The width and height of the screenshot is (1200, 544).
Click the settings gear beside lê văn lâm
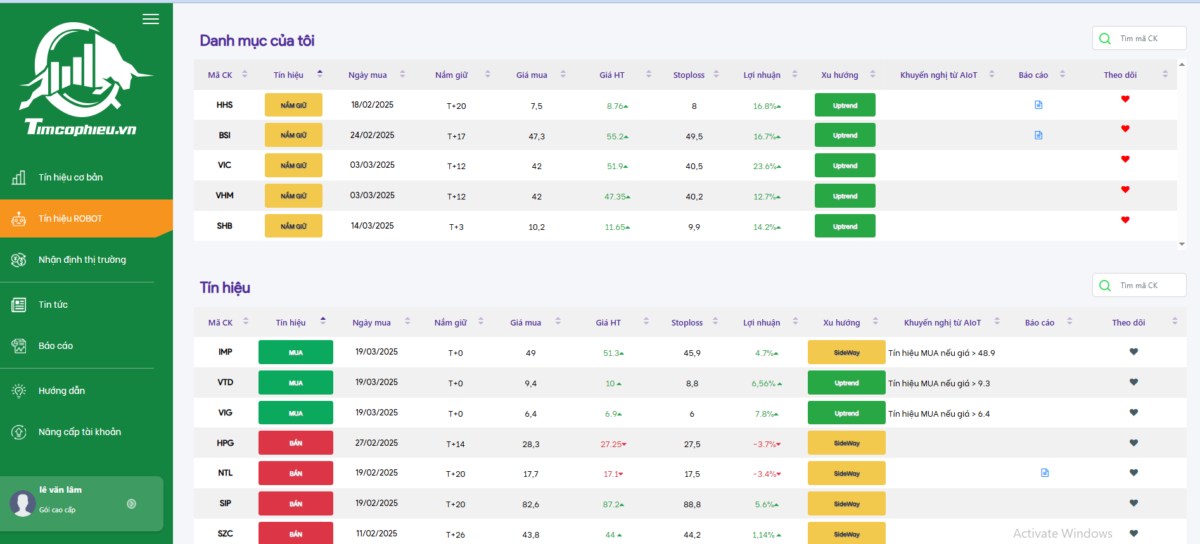pos(131,504)
